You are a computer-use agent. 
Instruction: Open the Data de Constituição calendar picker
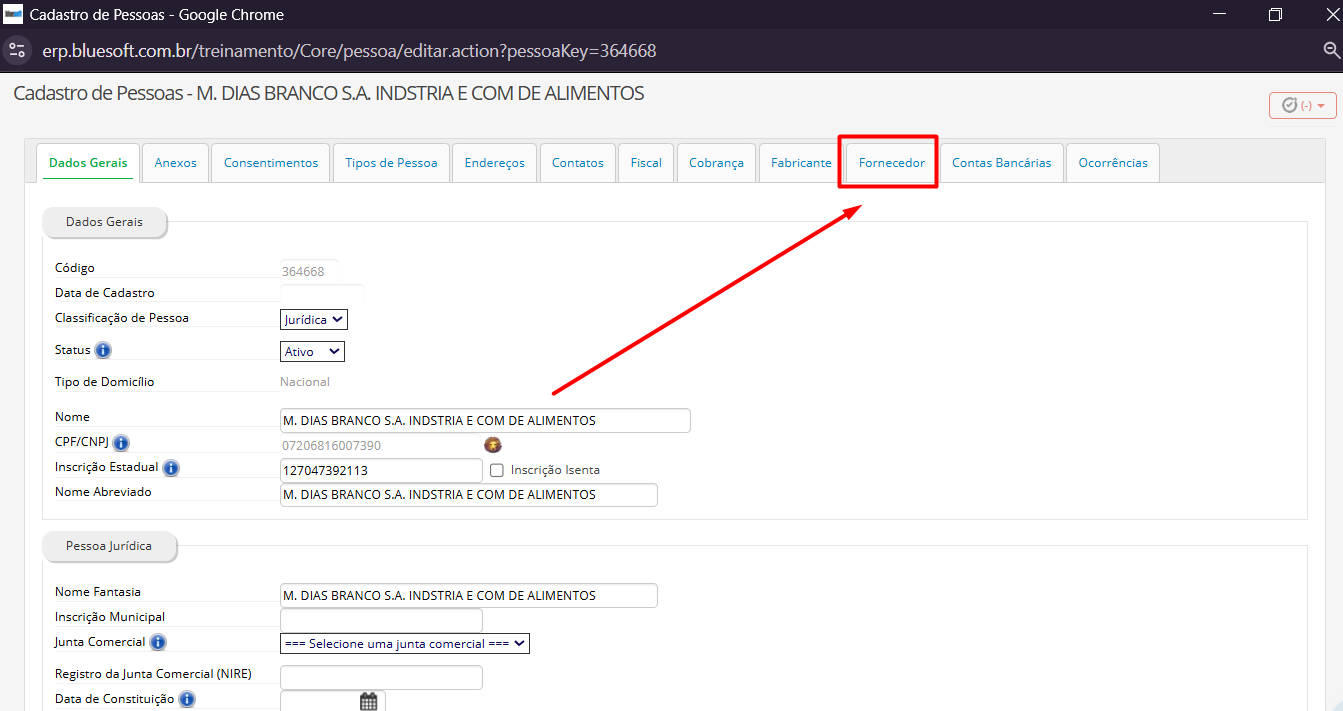(x=368, y=701)
